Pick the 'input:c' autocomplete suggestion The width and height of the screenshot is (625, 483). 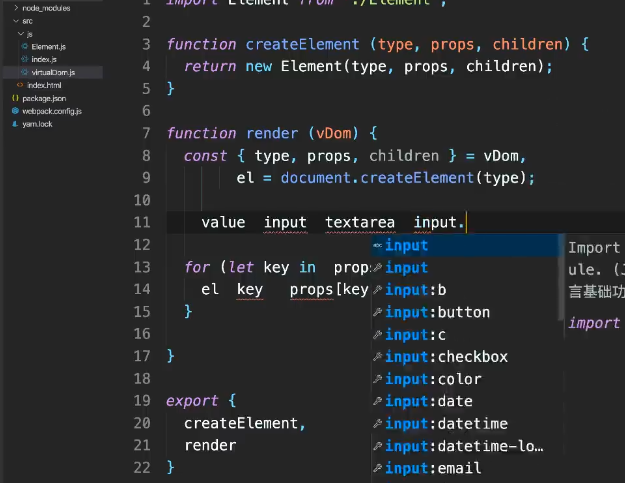point(466,335)
